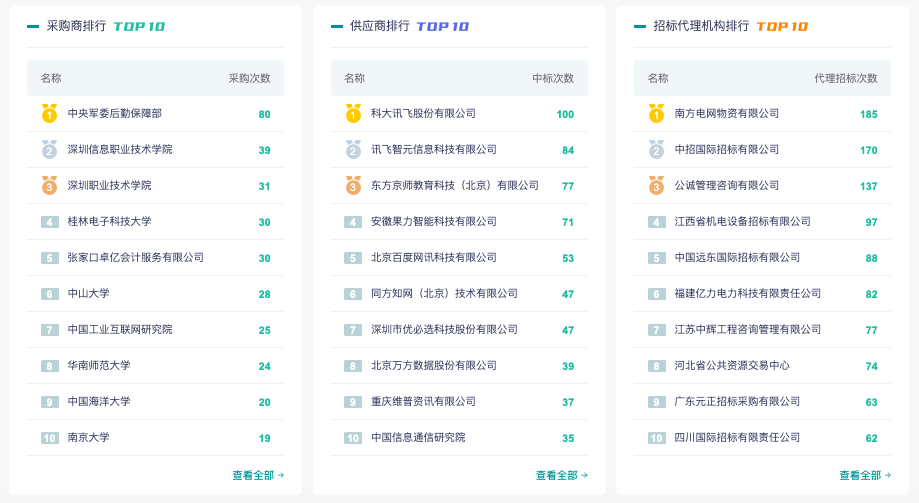Click 讯飞智元信息科技有限公司 entry

(434, 149)
